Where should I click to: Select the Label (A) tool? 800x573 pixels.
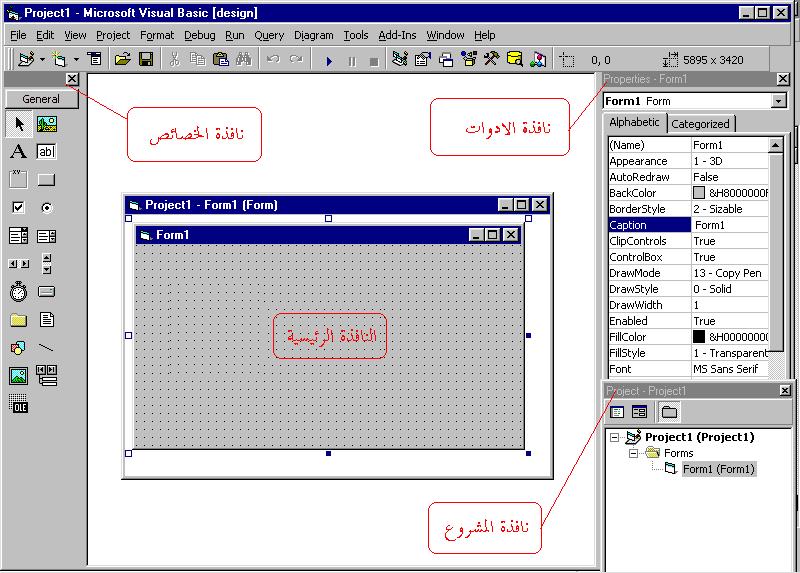coord(18,152)
